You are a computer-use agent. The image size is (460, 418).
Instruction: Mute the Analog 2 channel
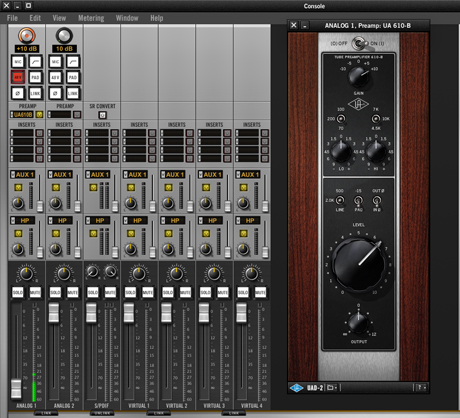73,292
